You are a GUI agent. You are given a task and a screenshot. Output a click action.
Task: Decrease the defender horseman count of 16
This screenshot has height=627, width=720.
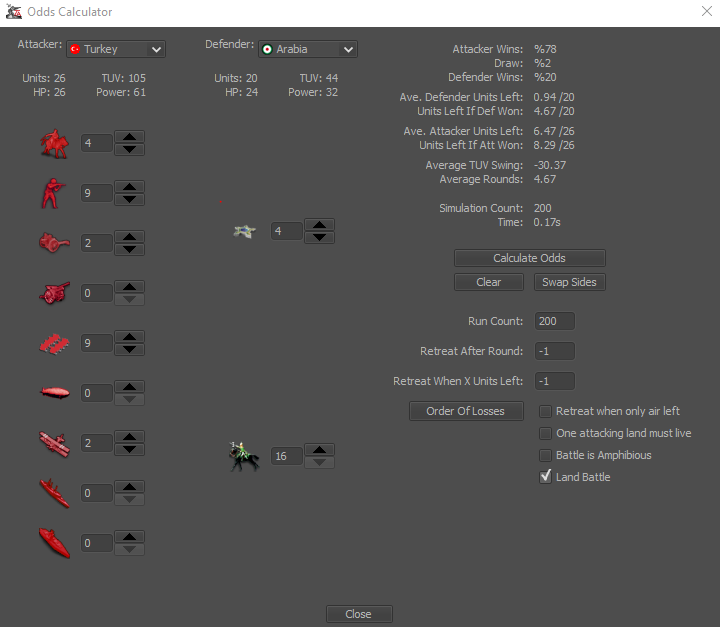click(318, 462)
